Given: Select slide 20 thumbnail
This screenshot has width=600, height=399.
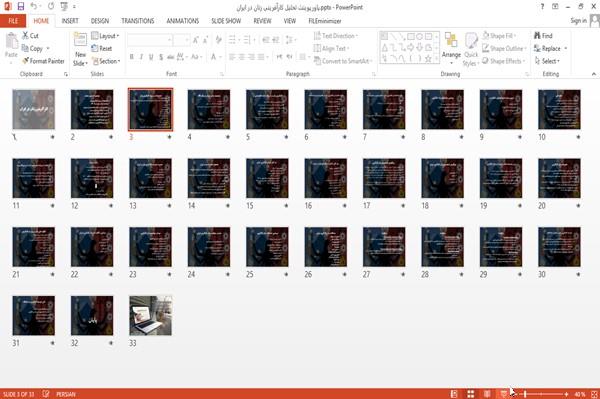Looking at the screenshot, I should pyautogui.click(x=559, y=178).
